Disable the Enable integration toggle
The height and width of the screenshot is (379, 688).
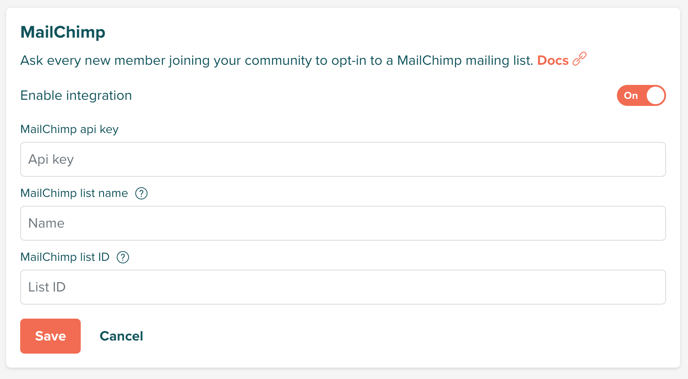tap(641, 96)
